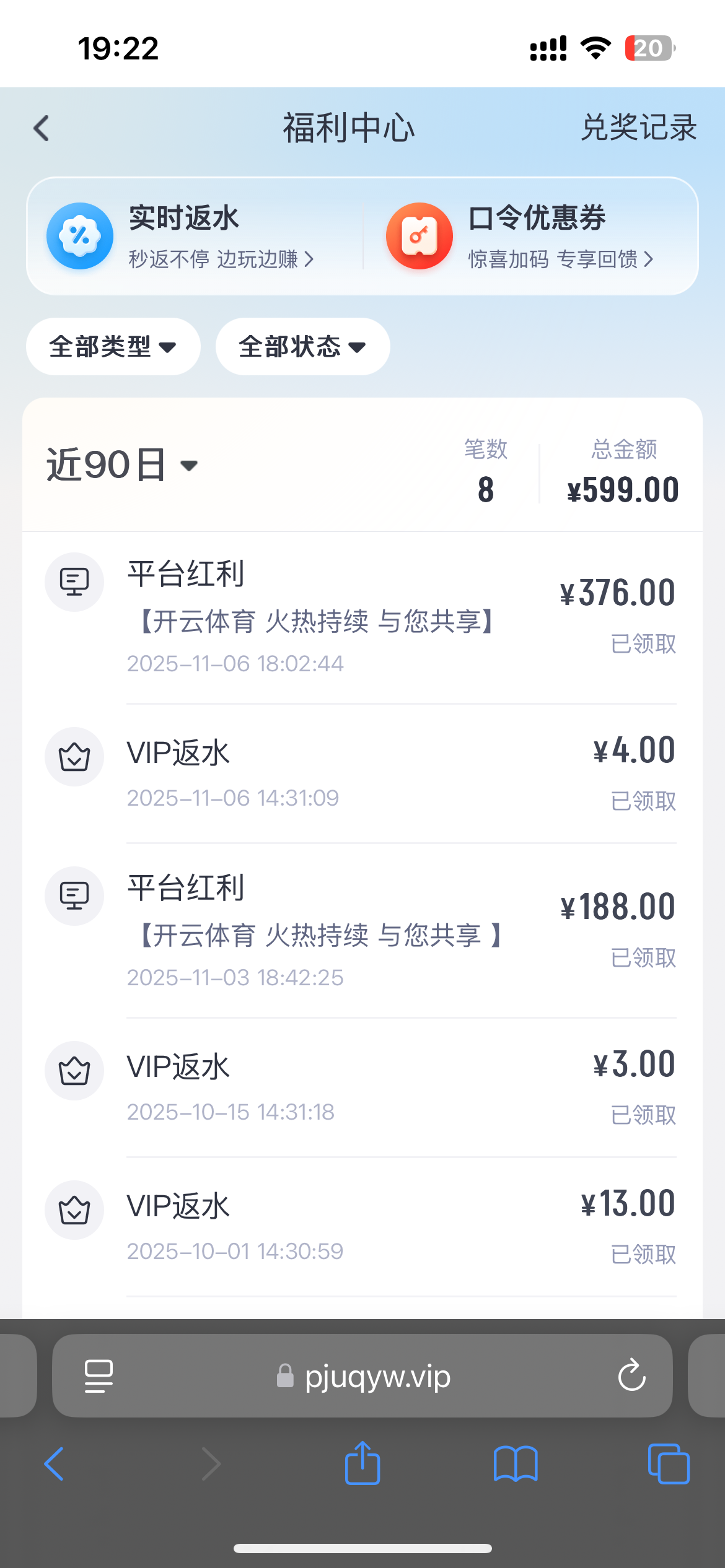
Task: Tap Safari's reload page icon
Action: click(631, 1375)
